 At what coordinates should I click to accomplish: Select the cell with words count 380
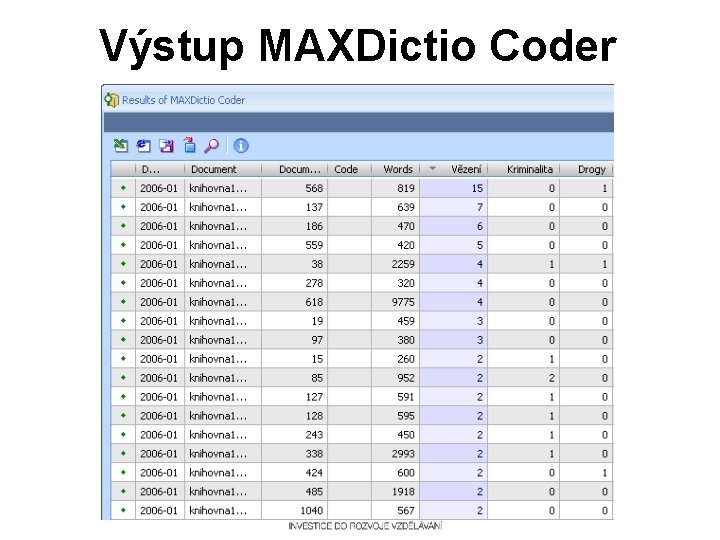[395, 340]
